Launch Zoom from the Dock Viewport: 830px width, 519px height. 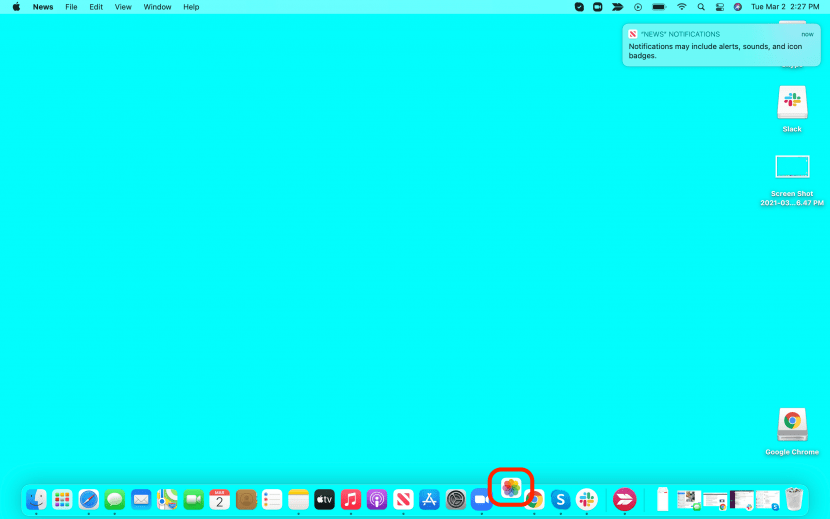point(482,499)
